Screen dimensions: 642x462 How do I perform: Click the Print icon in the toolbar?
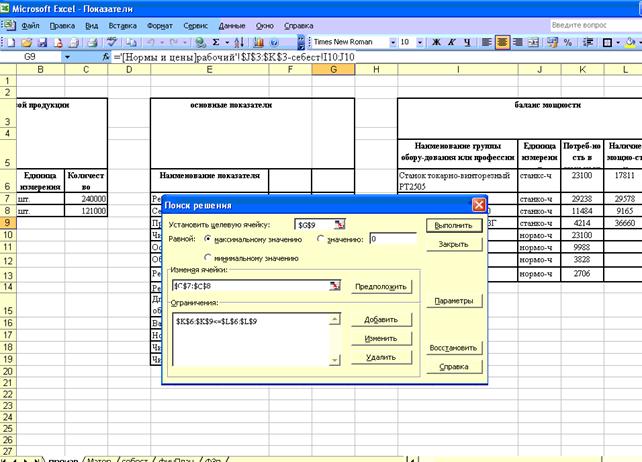[93, 42]
